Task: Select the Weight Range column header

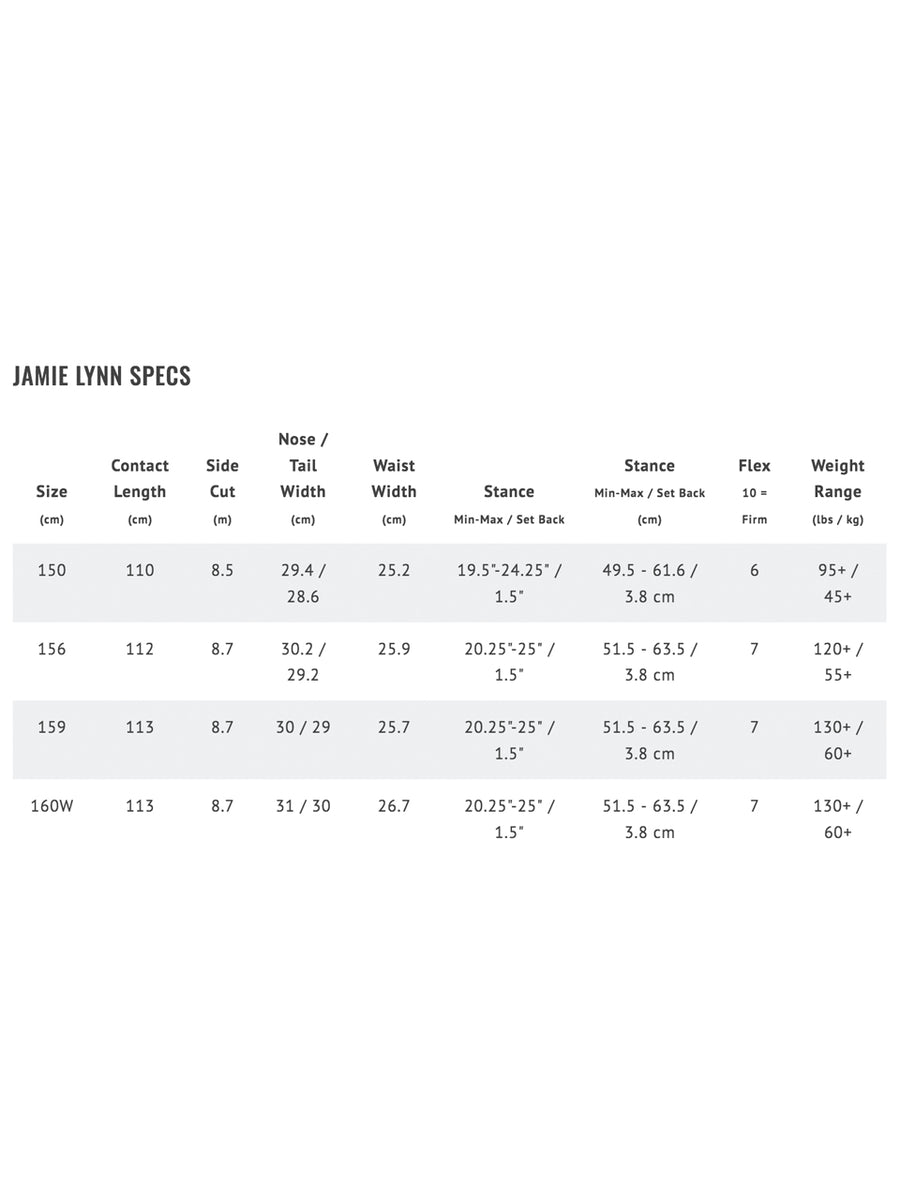Action: [x=838, y=479]
